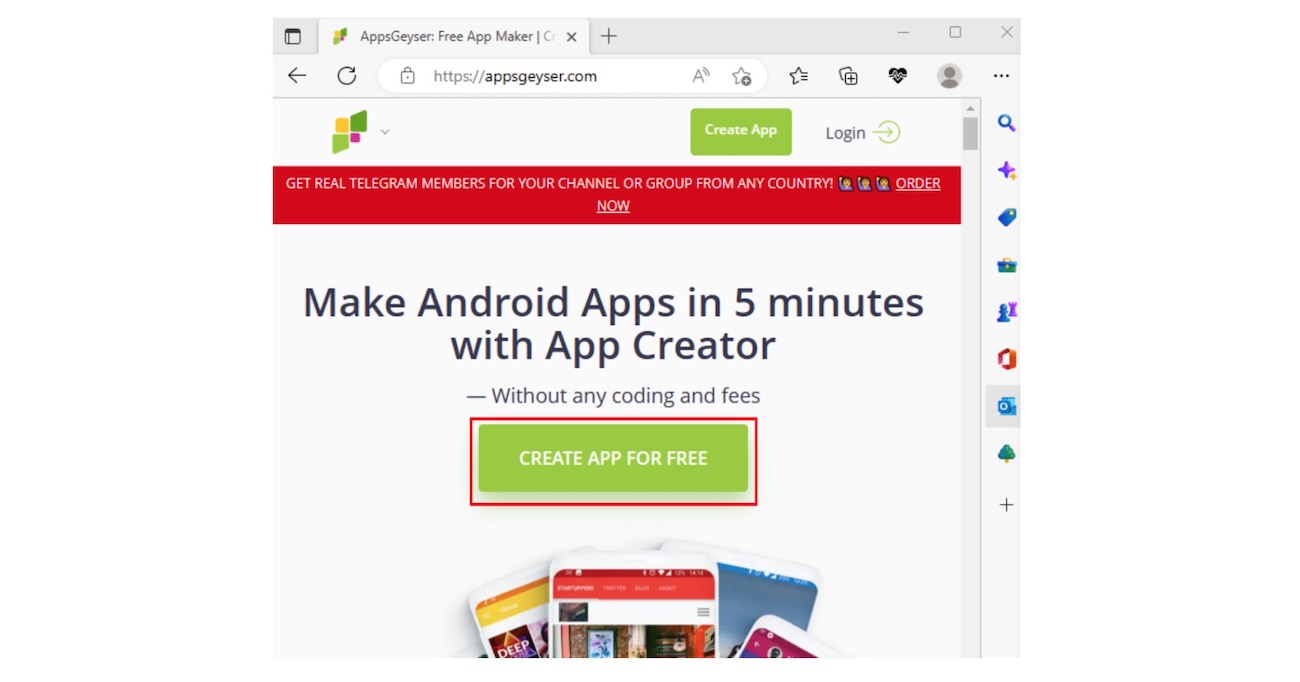Open the Settings and more menu
Screen dimensions: 1300x682
coord(1001,75)
